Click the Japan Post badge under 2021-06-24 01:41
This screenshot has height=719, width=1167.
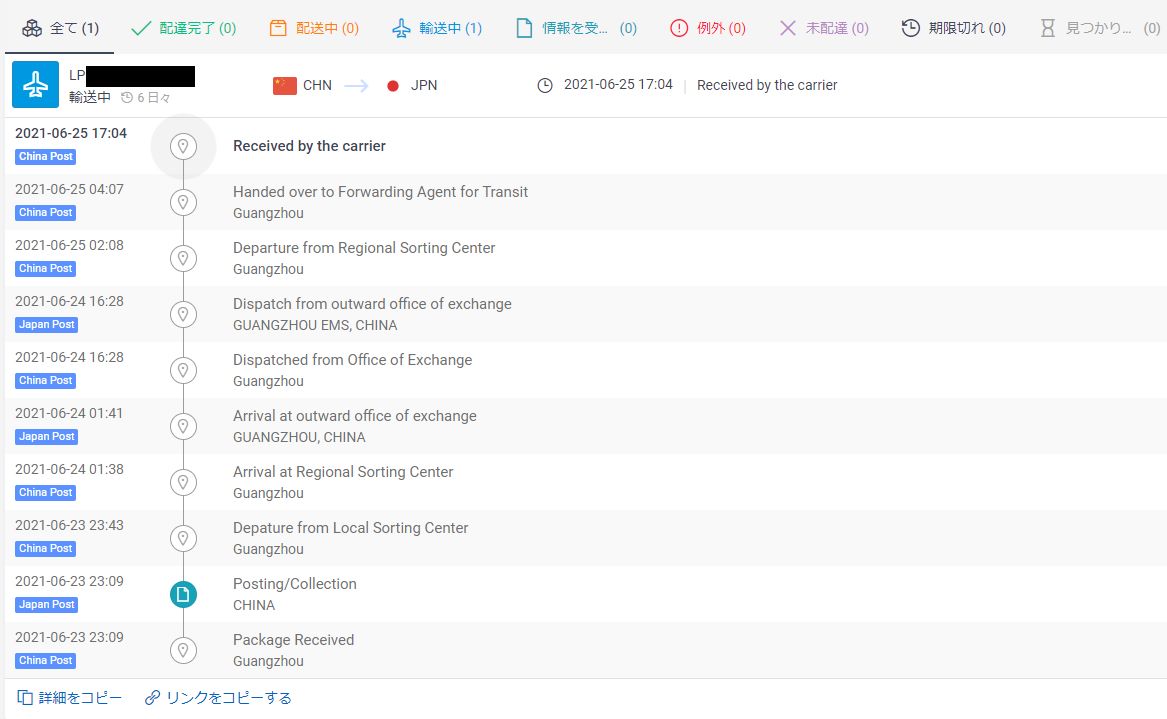(46, 437)
